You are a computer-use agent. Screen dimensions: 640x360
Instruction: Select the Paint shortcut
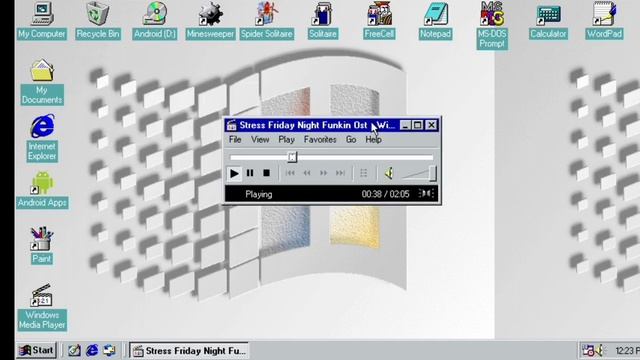pos(42,246)
